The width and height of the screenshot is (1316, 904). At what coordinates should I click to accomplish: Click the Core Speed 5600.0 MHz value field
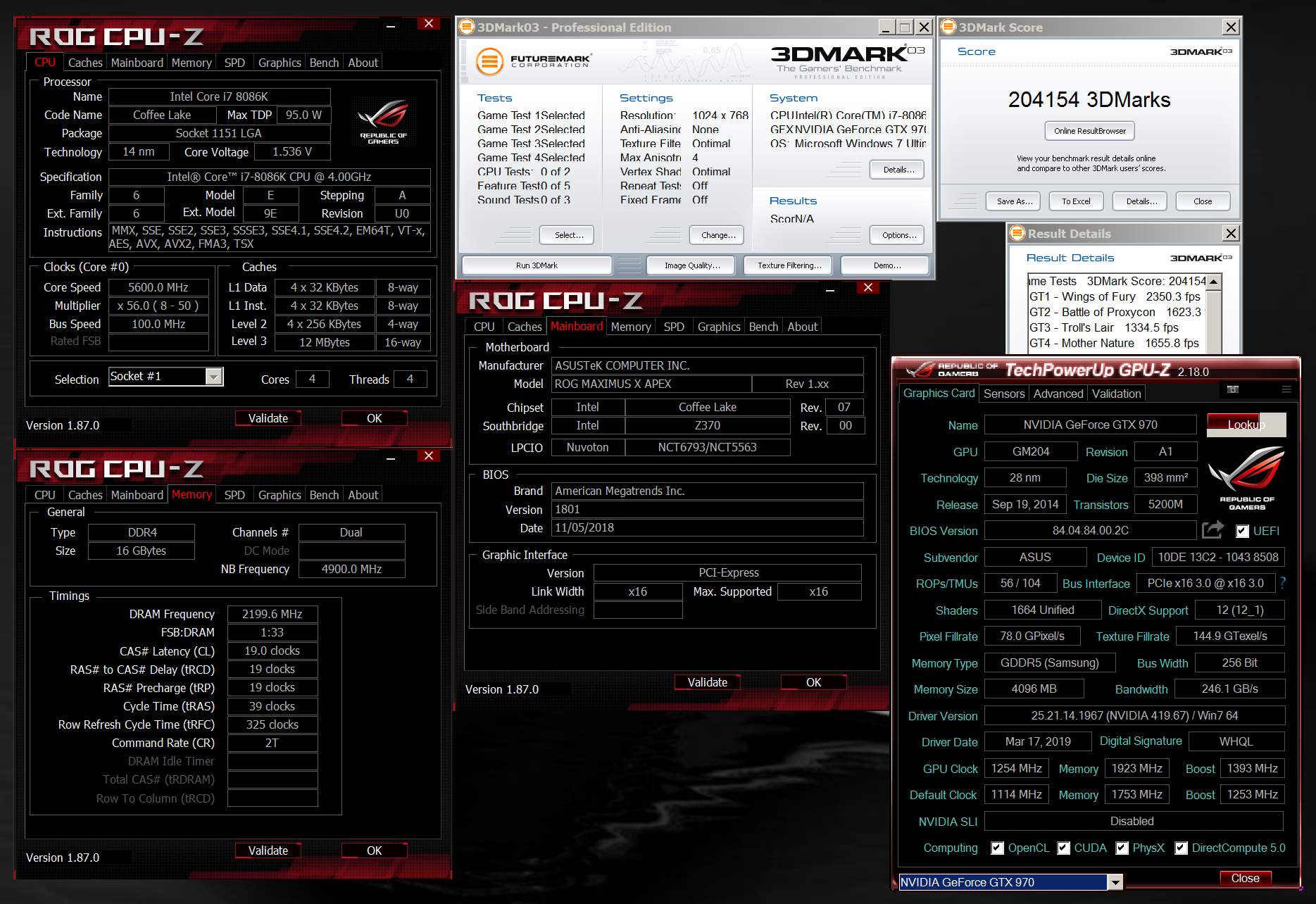(158, 287)
